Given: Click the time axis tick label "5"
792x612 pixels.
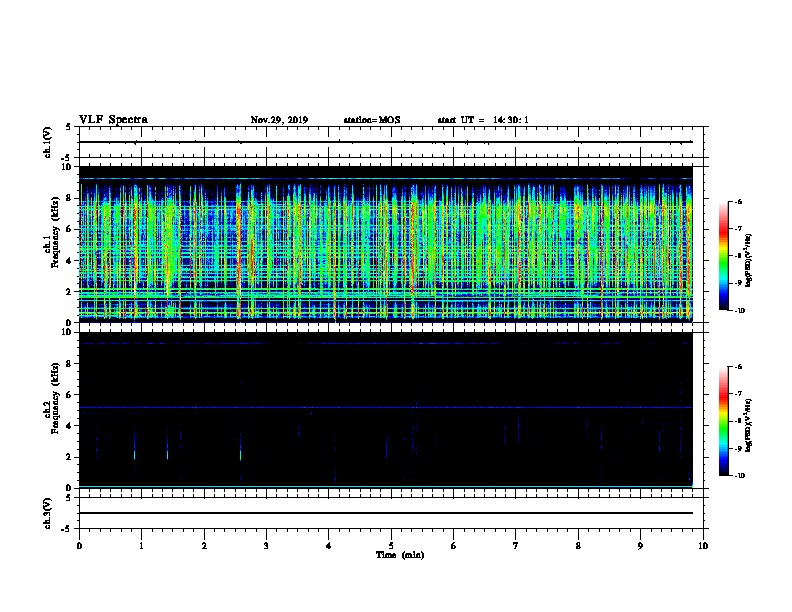Looking at the screenshot, I should (391, 546).
